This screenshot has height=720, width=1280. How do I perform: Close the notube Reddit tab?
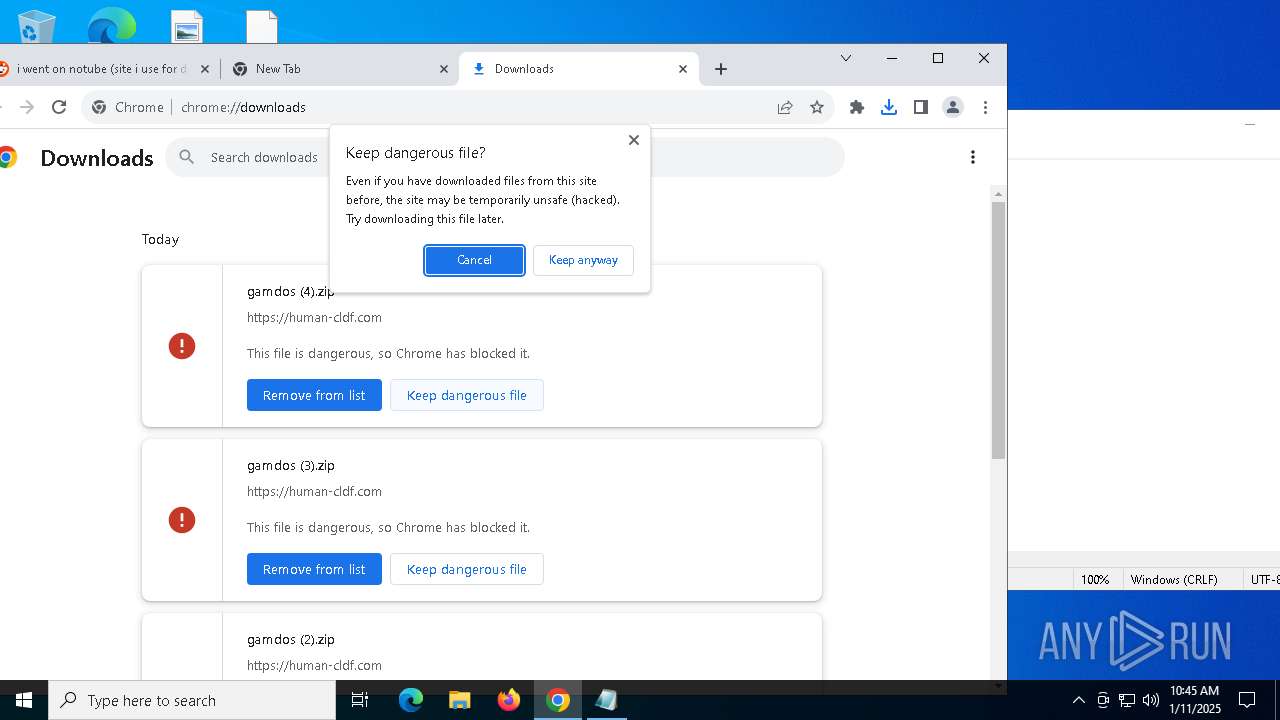(x=205, y=69)
